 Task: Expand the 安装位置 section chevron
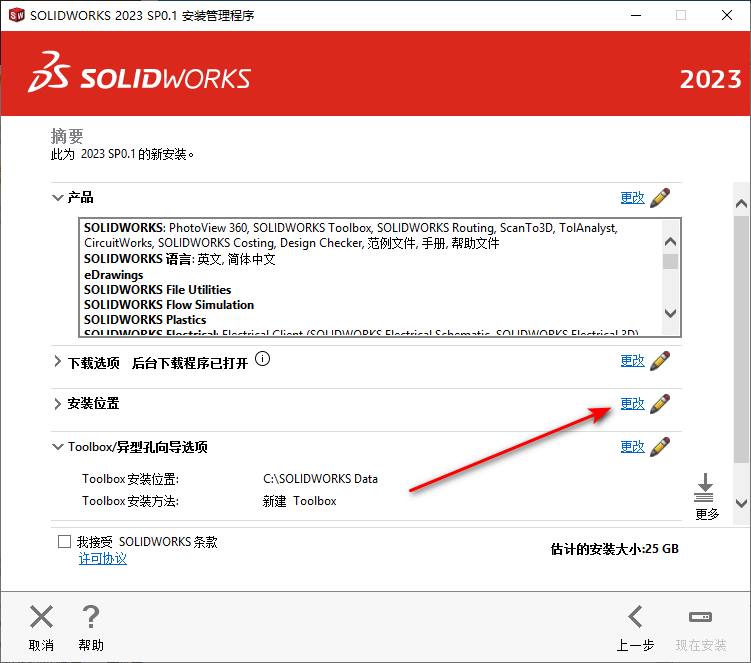point(57,404)
